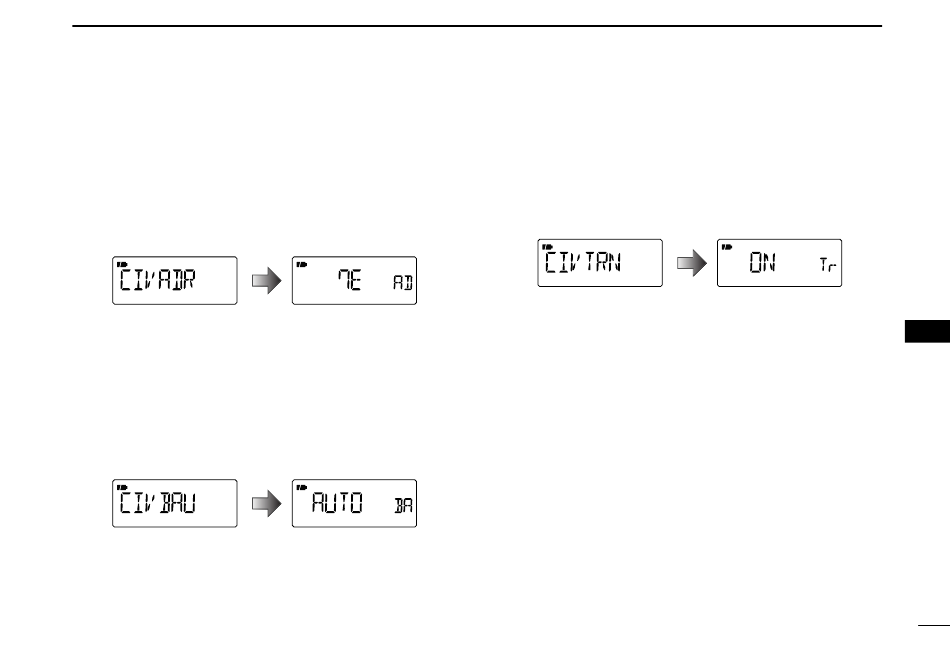Click the AUTO baud rate value
The height and width of the screenshot is (670, 950).
point(337,503)
